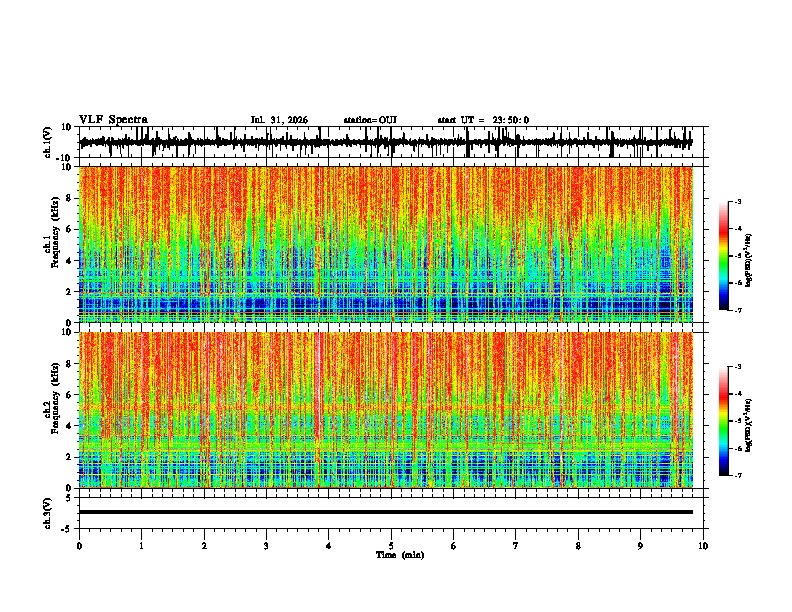Click time axis tick label "7"
The height and width of the screenshot is (612, 792).
[x=516, y=546]
